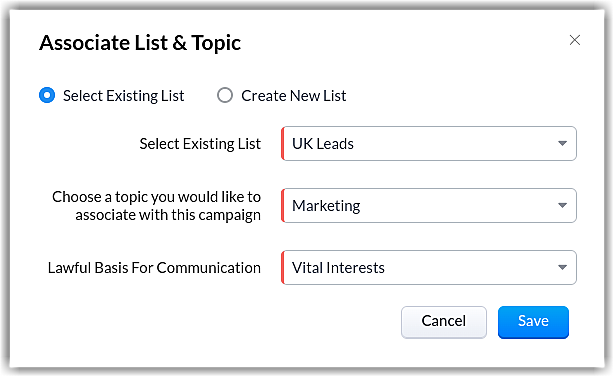Click the caret arrow on Marketing field
This screenshot has width=614, height=377.
tap(562, 206)
